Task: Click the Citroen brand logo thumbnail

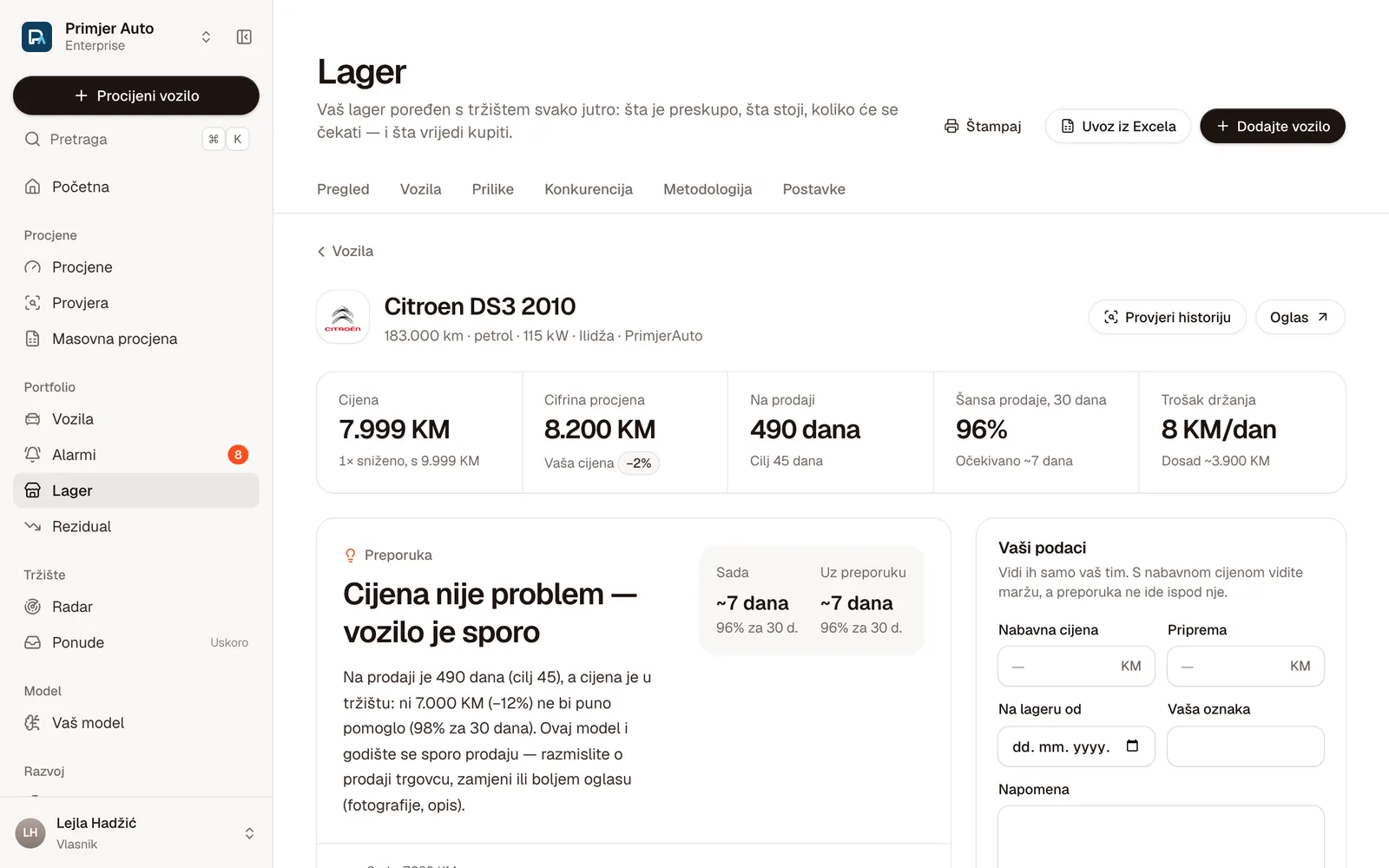Action: click(x=343, y=318)
